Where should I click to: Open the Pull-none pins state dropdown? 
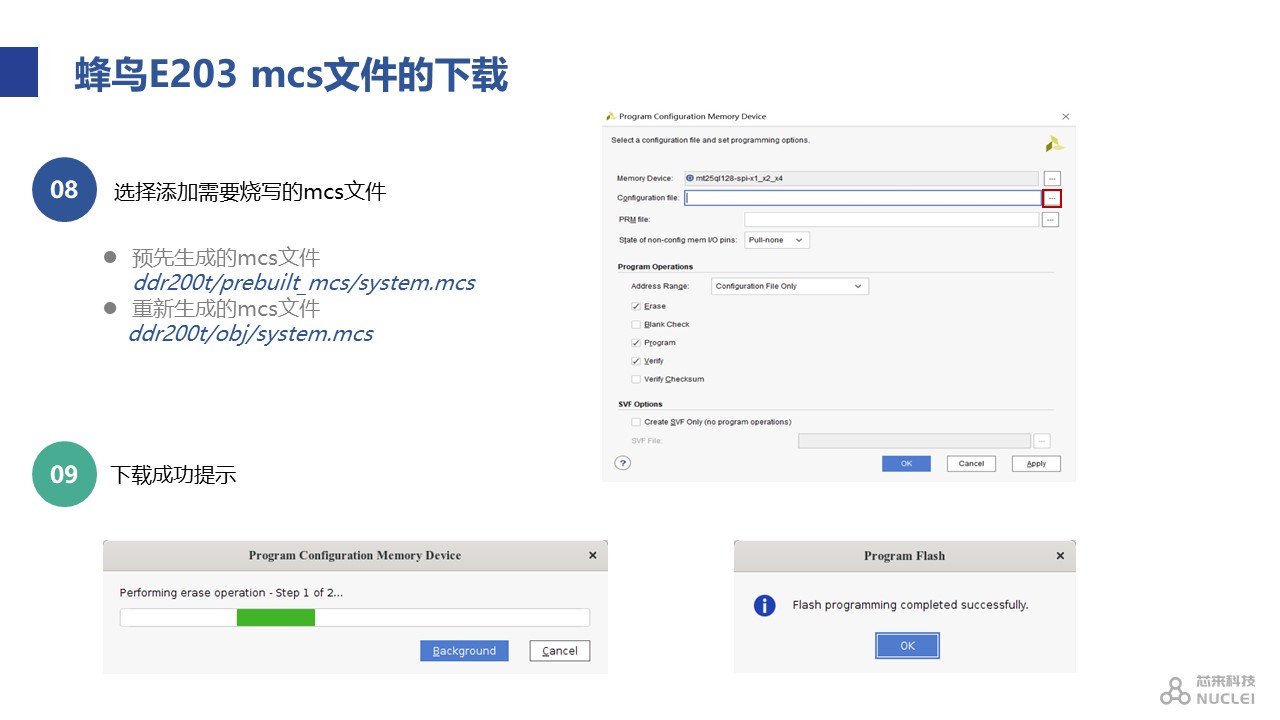777,240
